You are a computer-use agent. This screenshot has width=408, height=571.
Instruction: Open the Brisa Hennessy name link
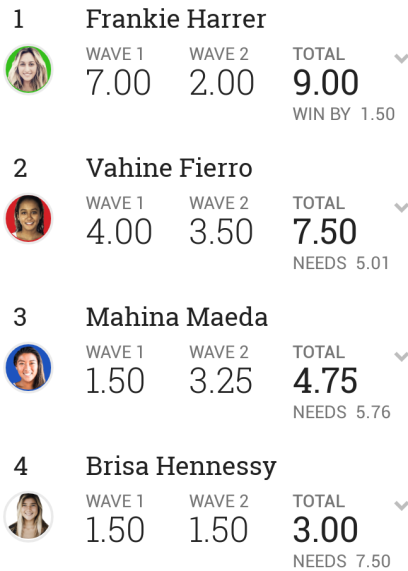pyautogui.click(x=181, y=466)
